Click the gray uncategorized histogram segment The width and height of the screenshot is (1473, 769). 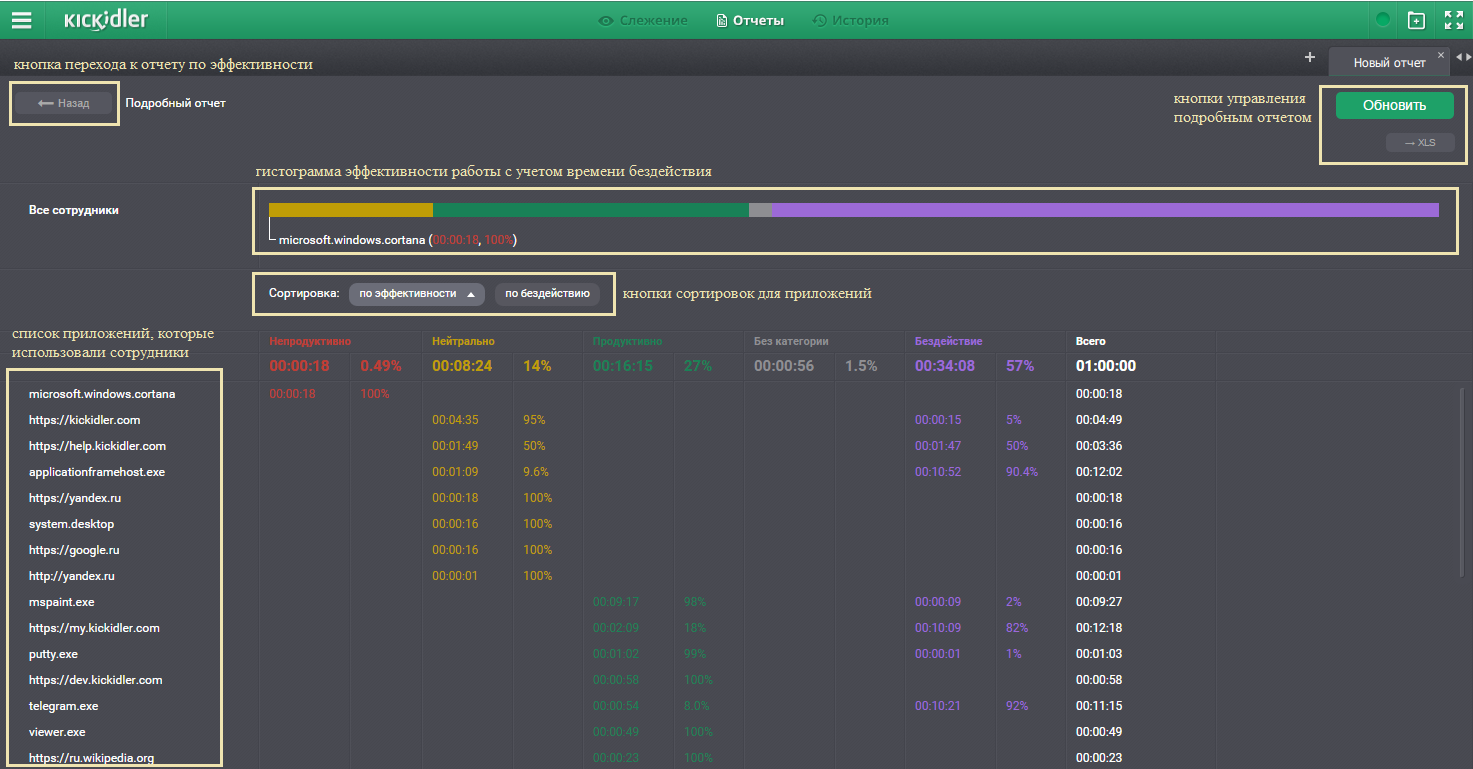tap(760, 210)
